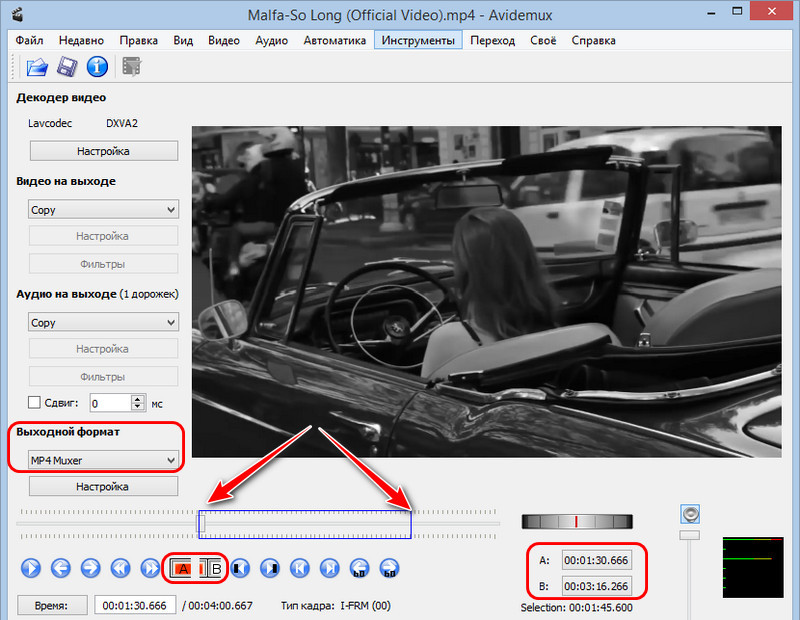Open the Автоматика menu
Image resolution: width=800 pixels, height=620 pixels.
(335, 40)
